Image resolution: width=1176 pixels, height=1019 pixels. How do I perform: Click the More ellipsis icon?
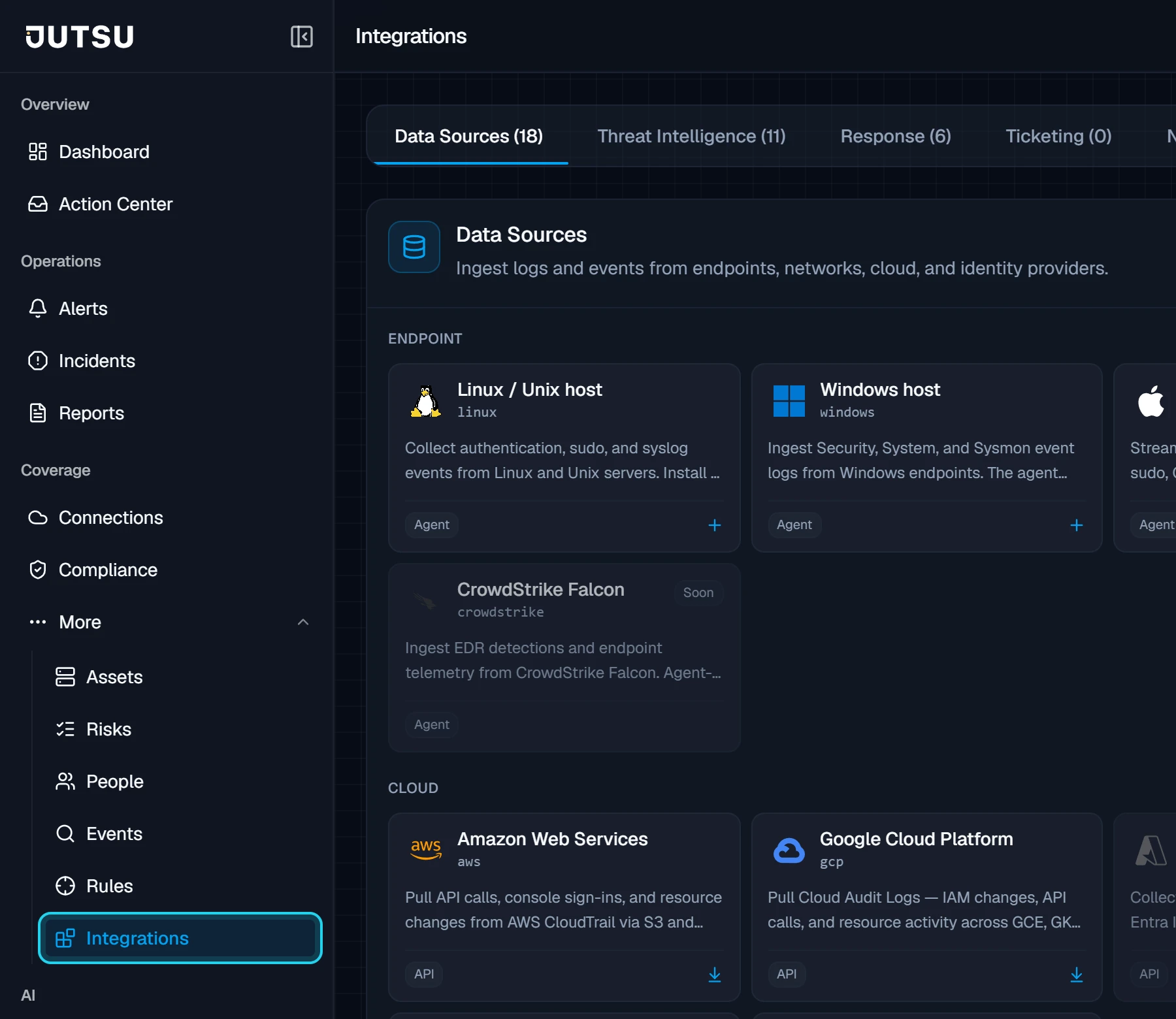38,622
